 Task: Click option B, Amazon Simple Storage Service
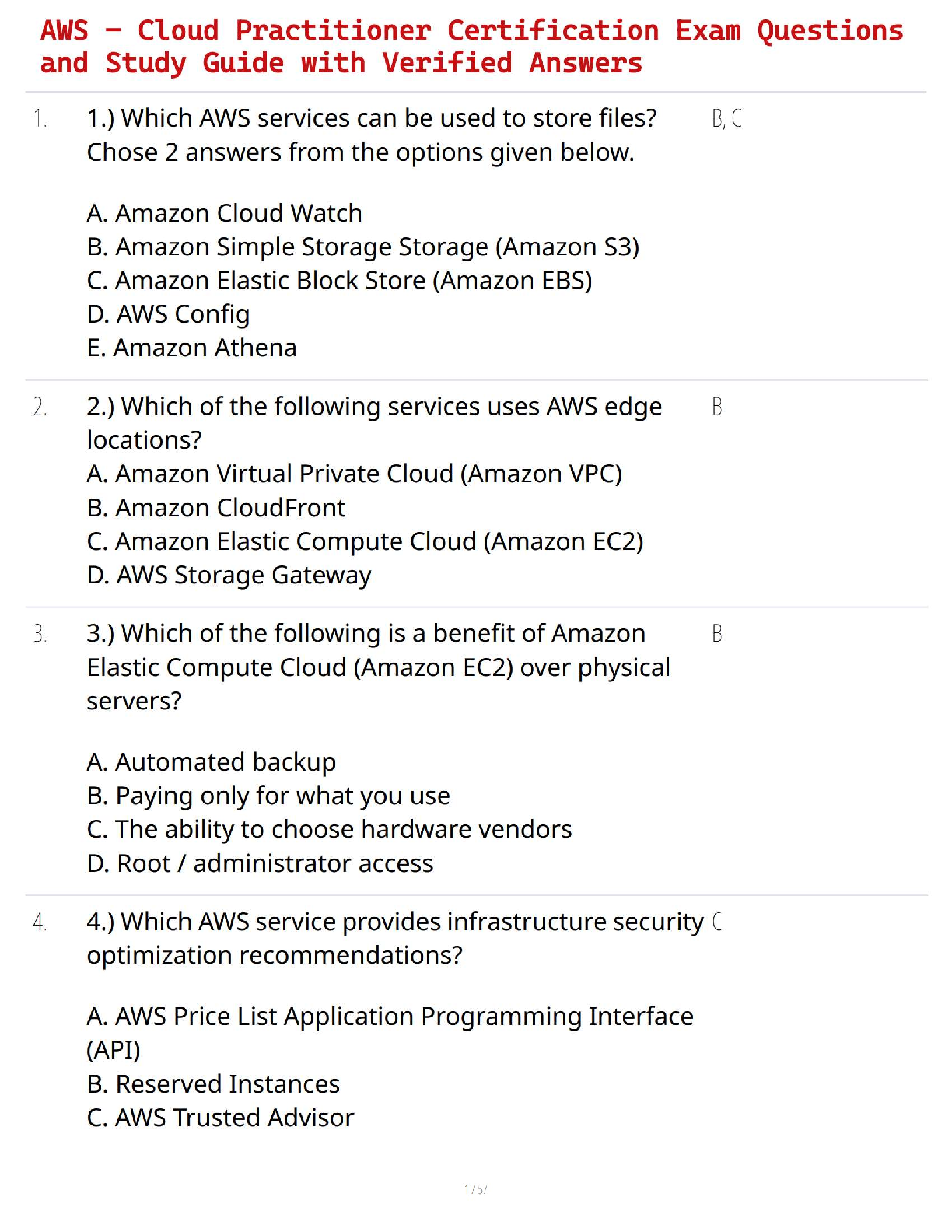362,247
